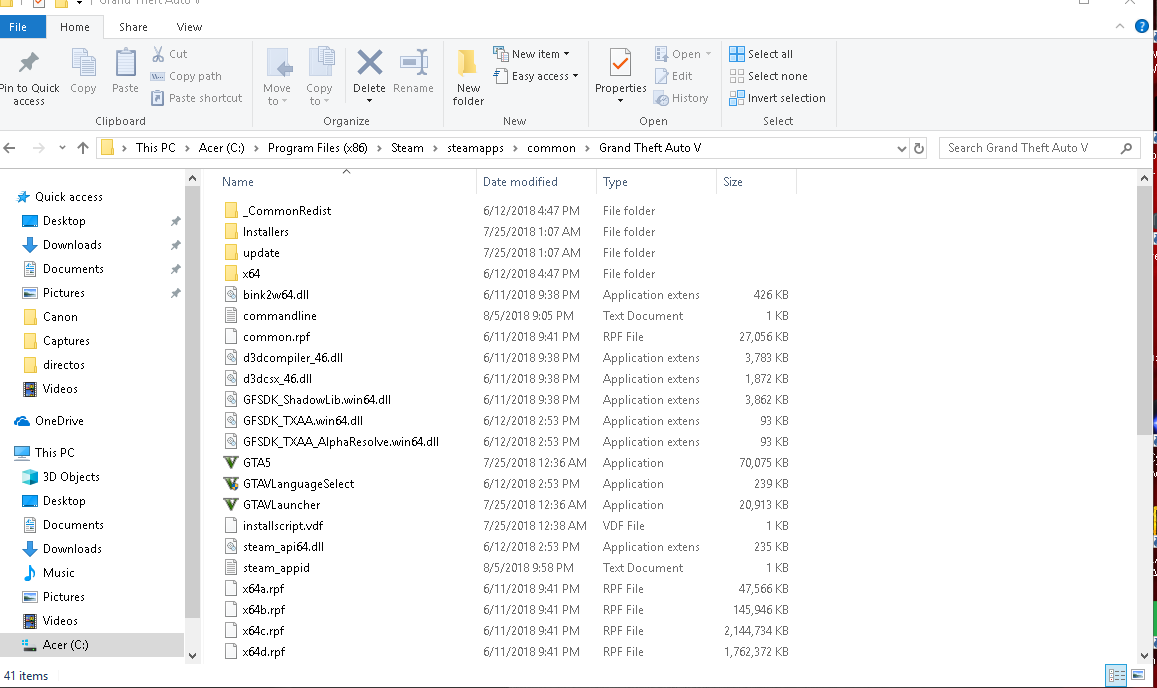Open the address bar history dropdown
Screen dimensions: 1157x688
(x=901, y=148)
